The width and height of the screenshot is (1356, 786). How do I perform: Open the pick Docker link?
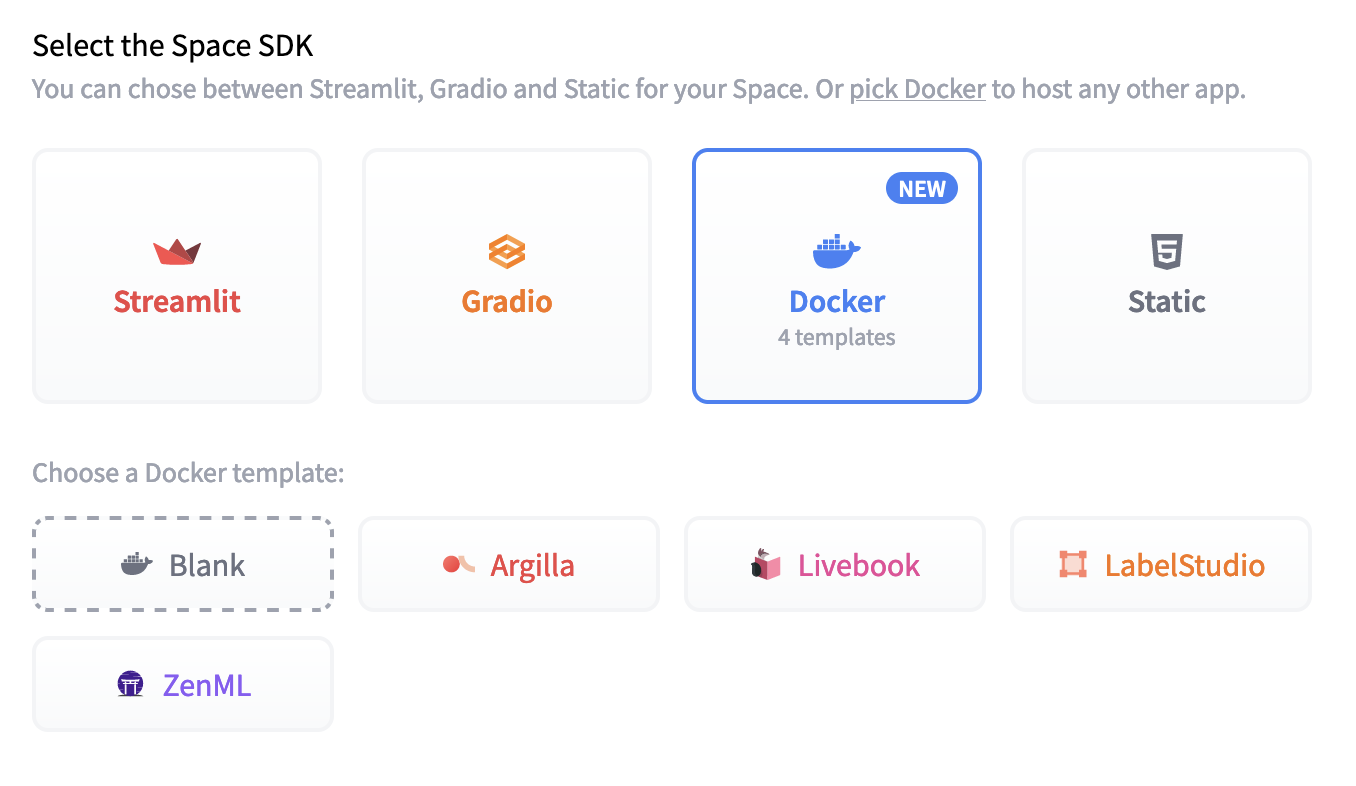pyautogui.click(x=917, y=89)
